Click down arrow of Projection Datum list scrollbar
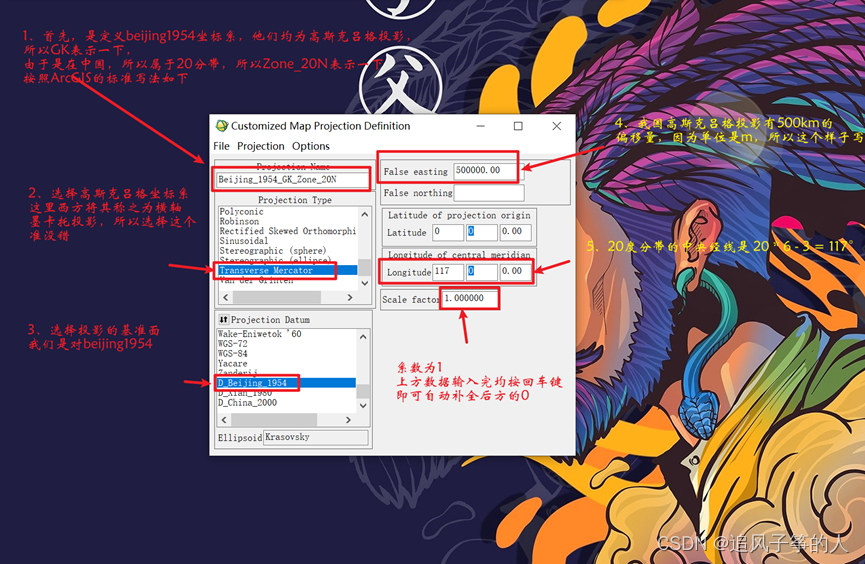865x564 pixels. 363,406
